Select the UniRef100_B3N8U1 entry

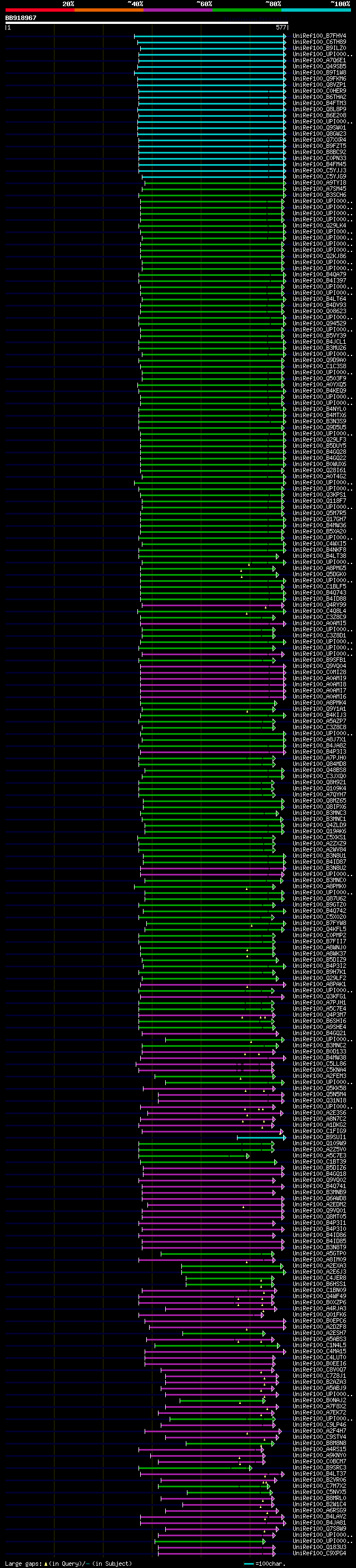[319, 856]
